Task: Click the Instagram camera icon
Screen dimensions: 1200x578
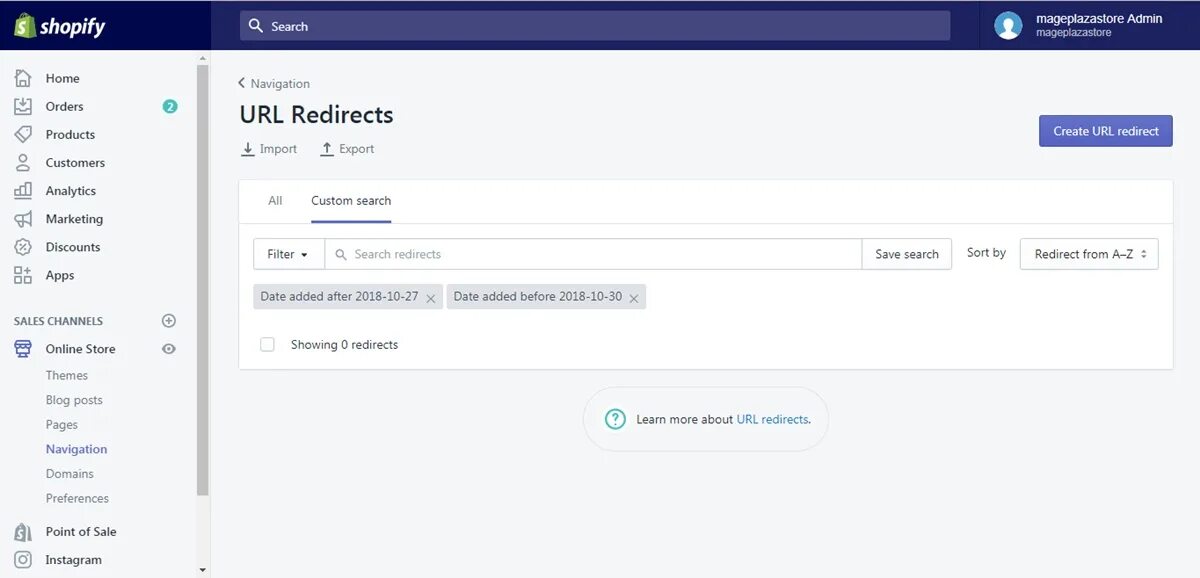Action: click(23, 560)
